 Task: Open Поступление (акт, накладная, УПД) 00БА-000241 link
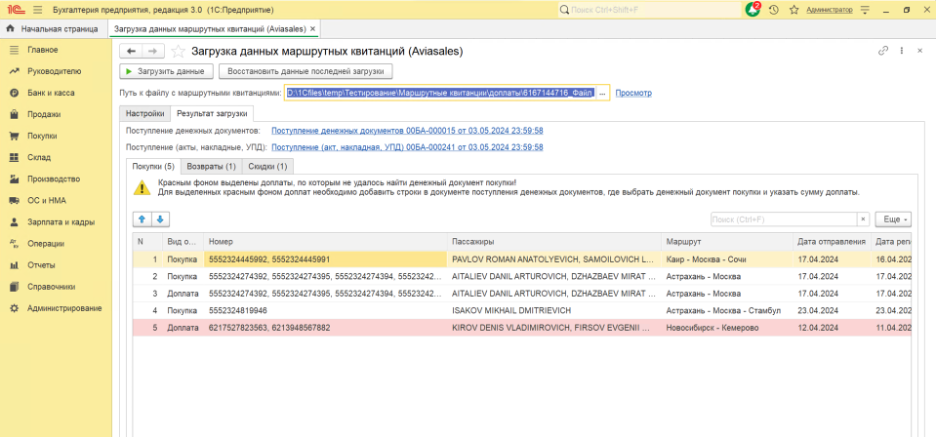tap(407, 147)
